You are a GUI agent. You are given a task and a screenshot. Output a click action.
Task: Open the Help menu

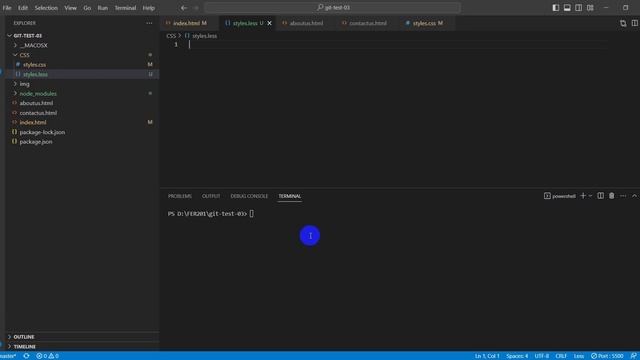149,8
